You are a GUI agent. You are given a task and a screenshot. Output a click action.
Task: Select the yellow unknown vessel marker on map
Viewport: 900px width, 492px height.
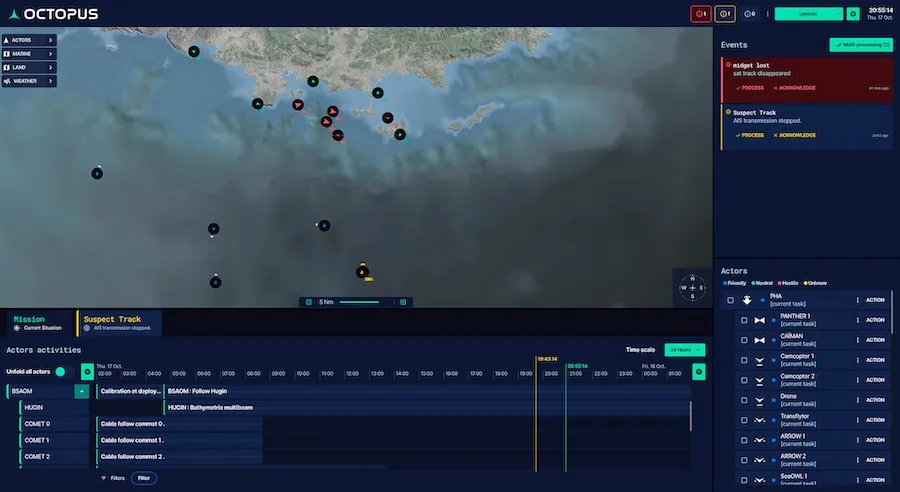point(363,271)
